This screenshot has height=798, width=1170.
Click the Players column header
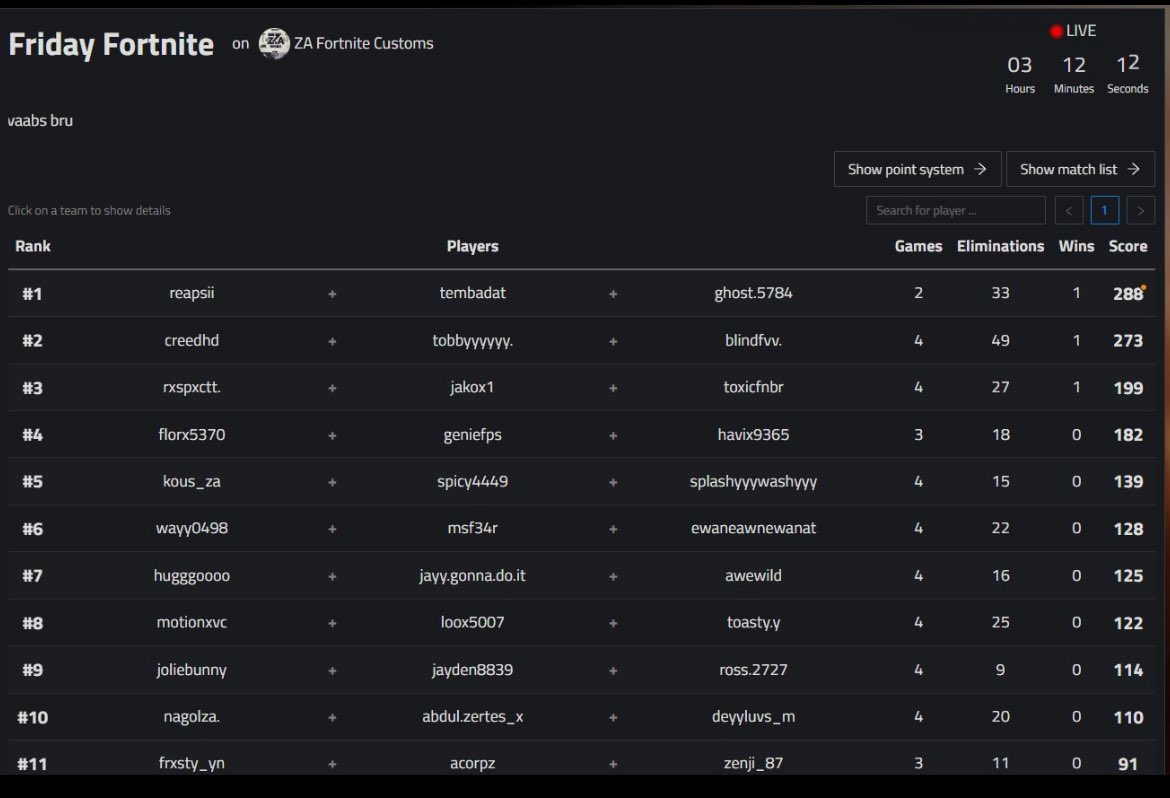pos(472,246)
